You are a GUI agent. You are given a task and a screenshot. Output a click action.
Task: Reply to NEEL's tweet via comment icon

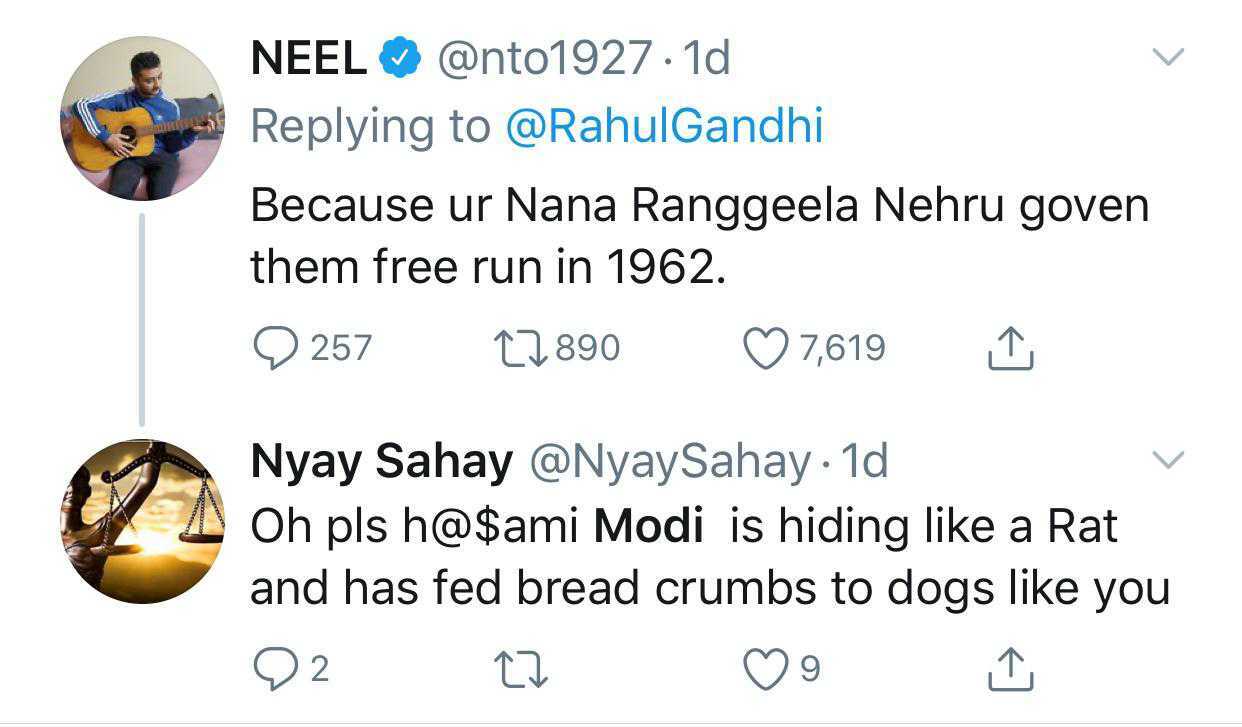coord(275,348)
